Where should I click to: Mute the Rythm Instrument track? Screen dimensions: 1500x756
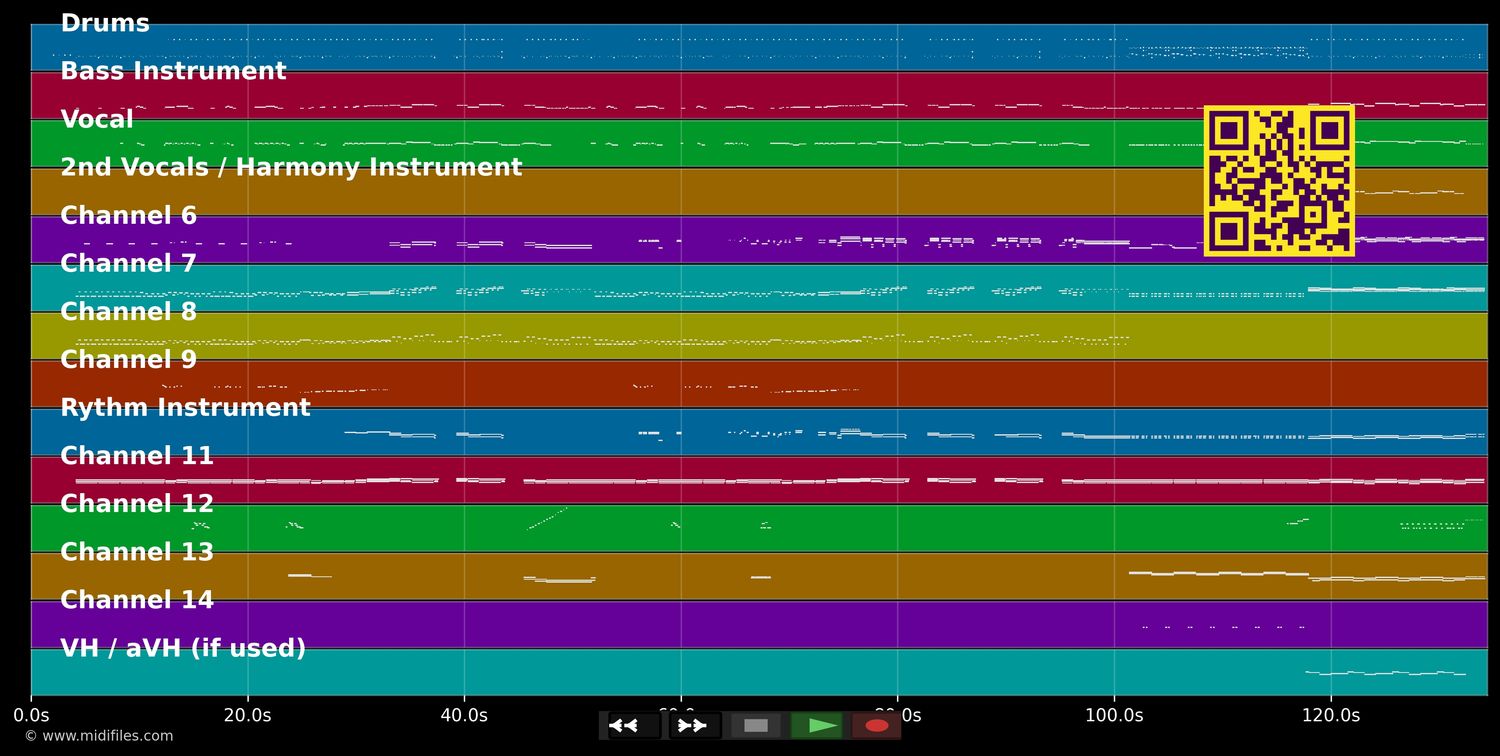click(186, 407)
